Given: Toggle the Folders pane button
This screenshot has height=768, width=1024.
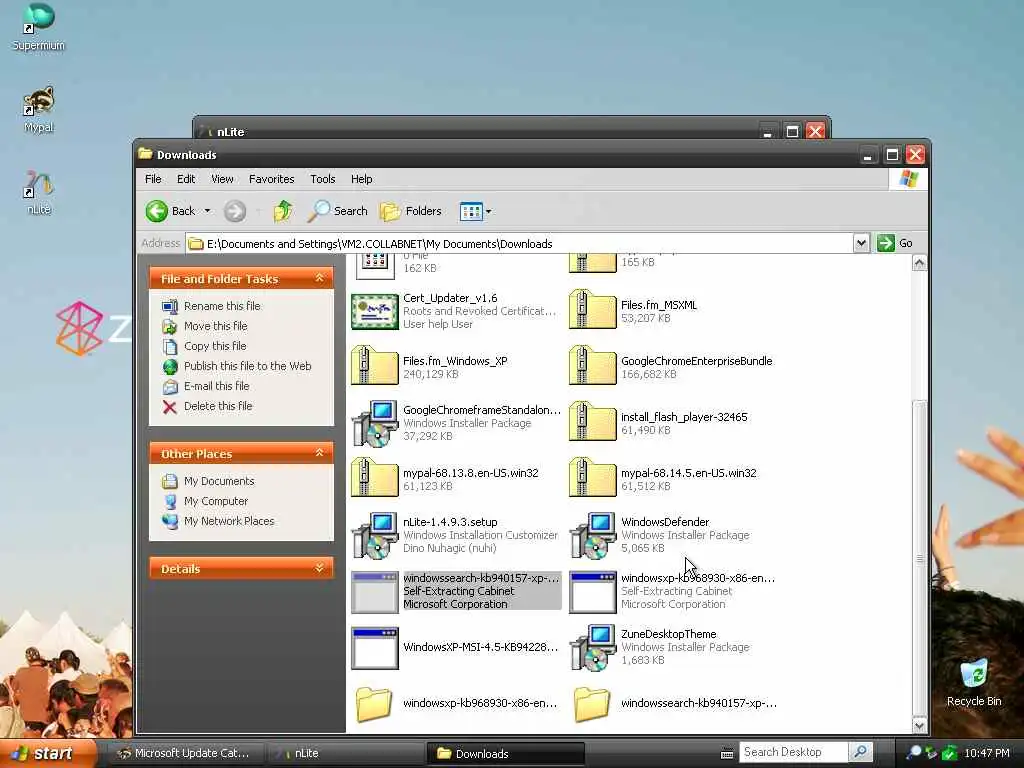Looking at the screenshot, I should tap(411, 211).
